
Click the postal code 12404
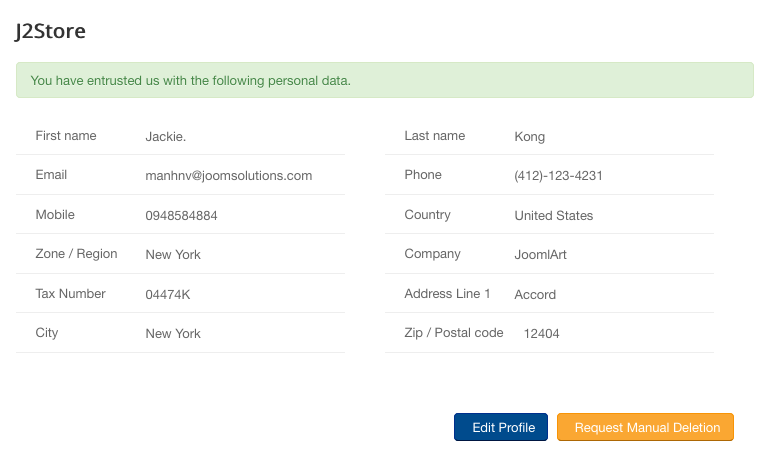coord(541,334)
